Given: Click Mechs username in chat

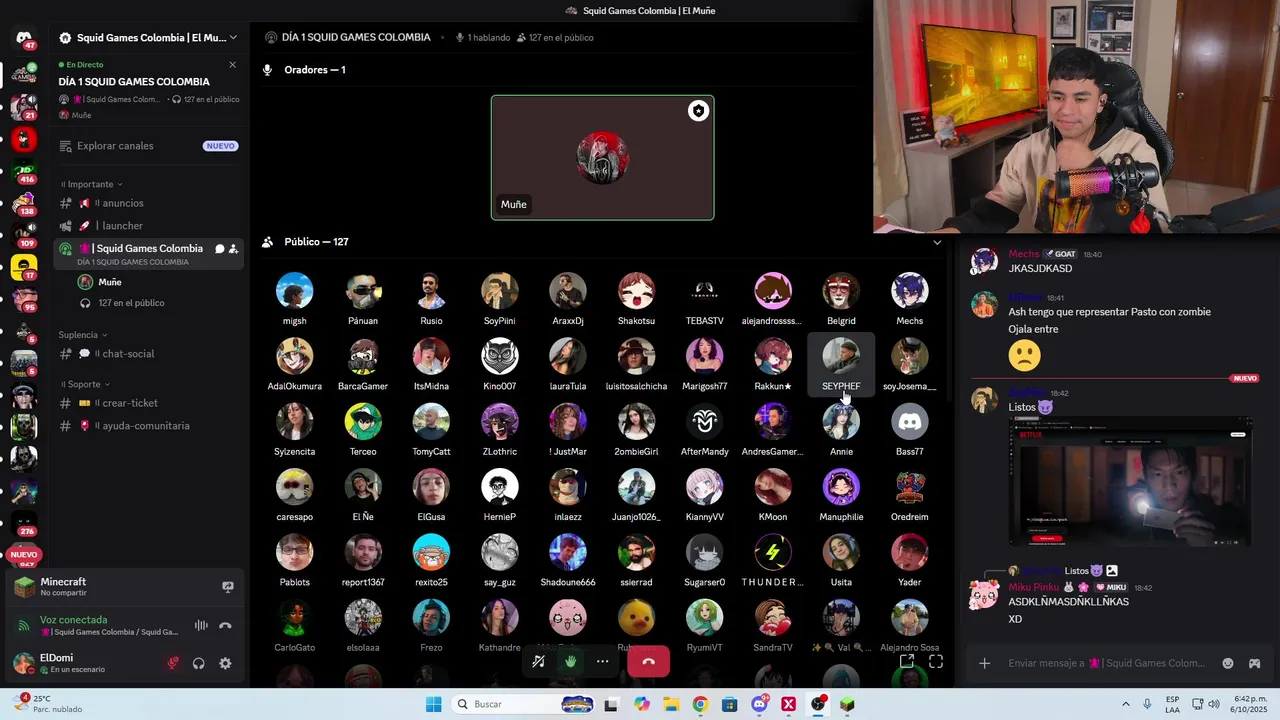Looking at the screenshot, I should pos(1023,254).
